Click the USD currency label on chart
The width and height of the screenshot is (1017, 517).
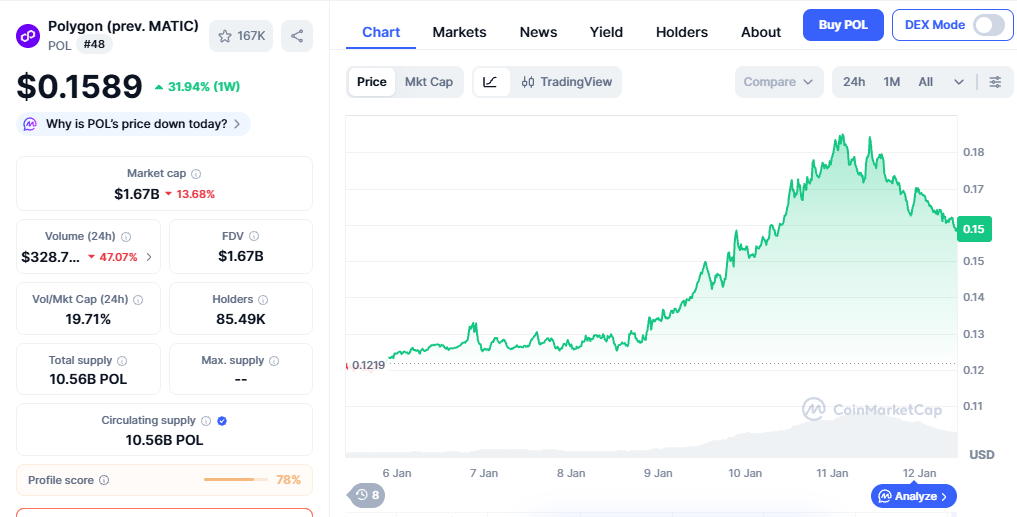click(981, 455)
